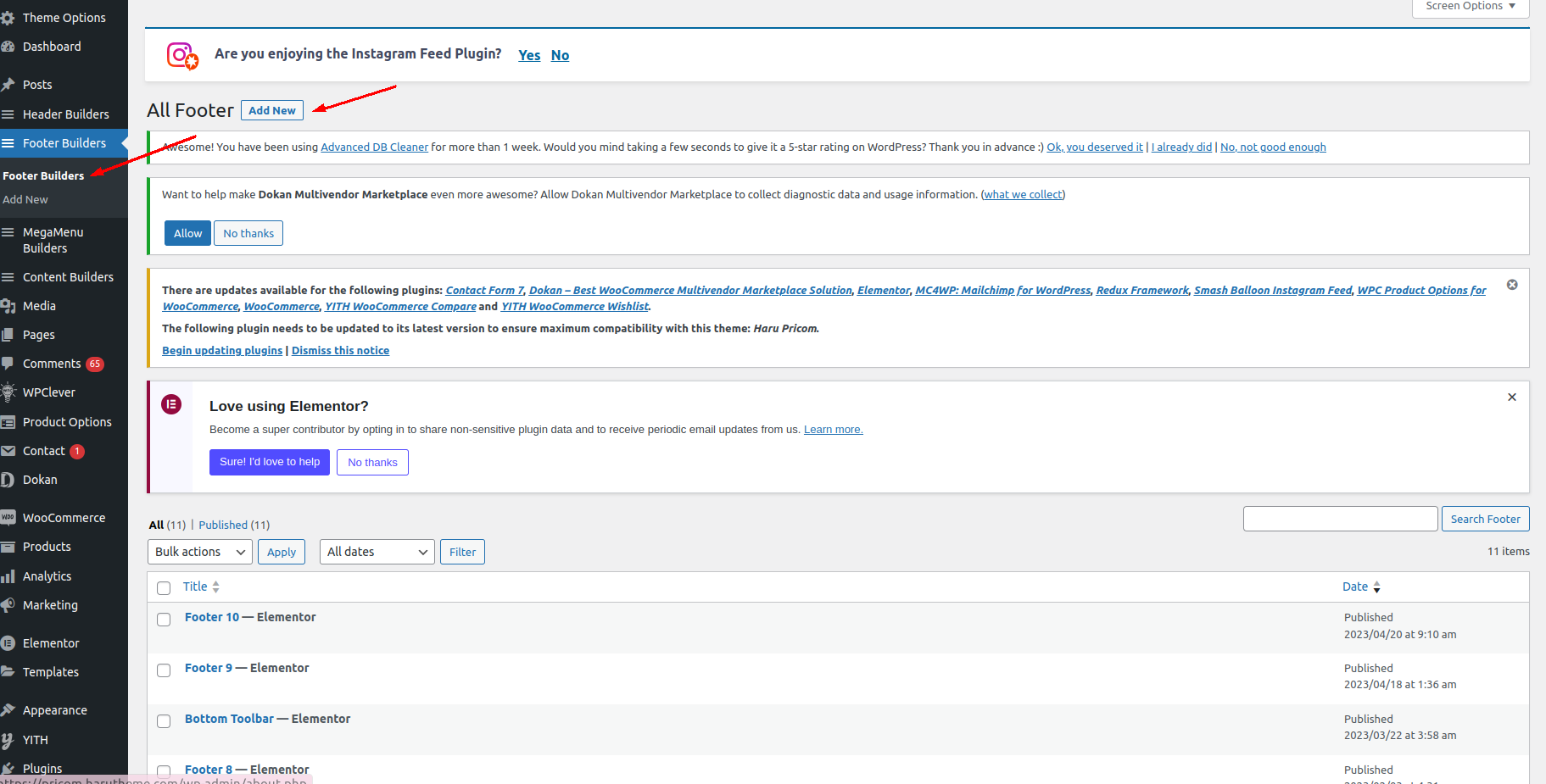Click the Appearance brush icon

(8, 710)
